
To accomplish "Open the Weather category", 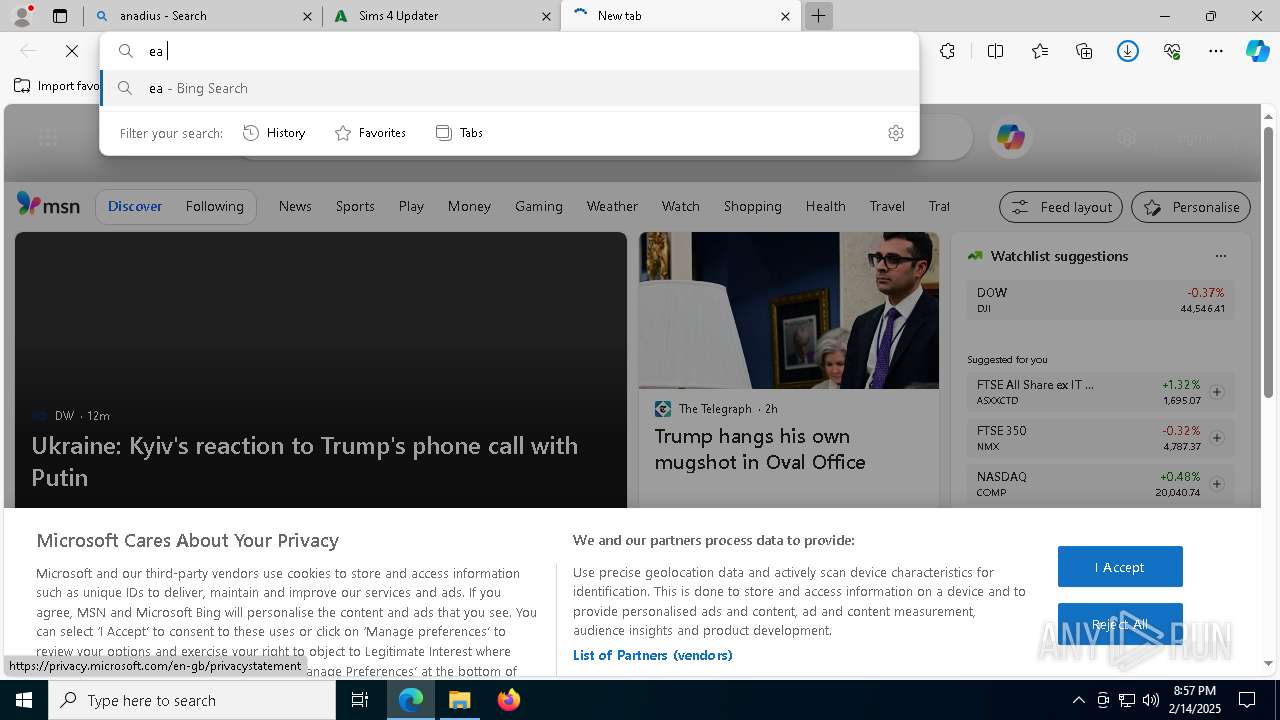I will (x=612, y=206).
